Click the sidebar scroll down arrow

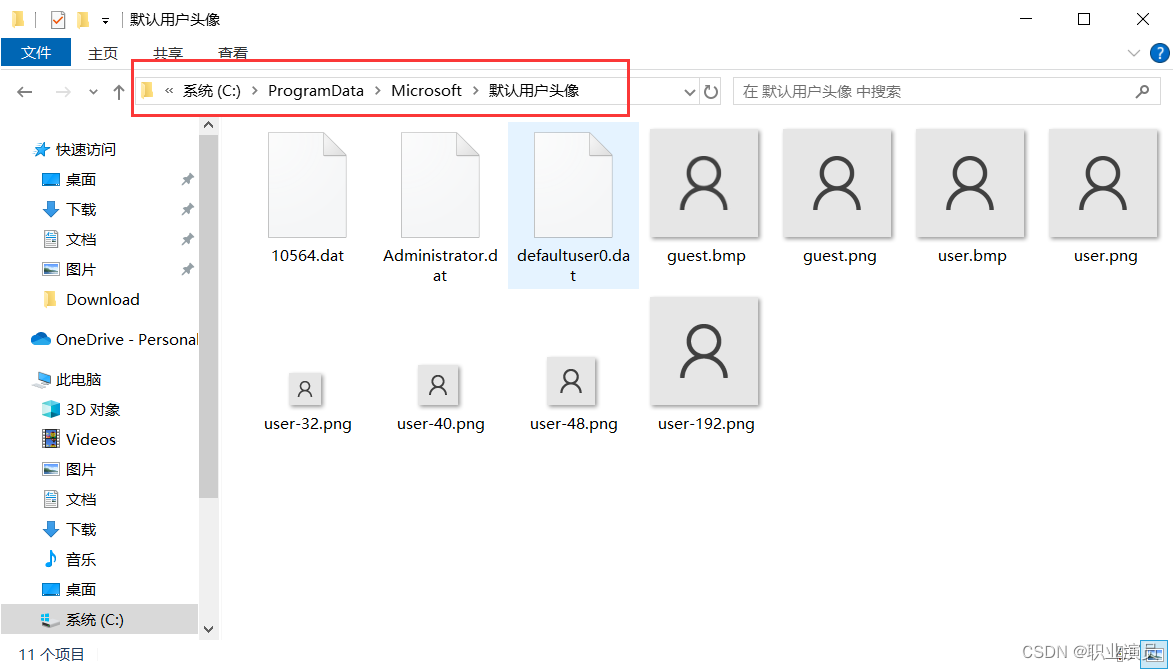209,630
